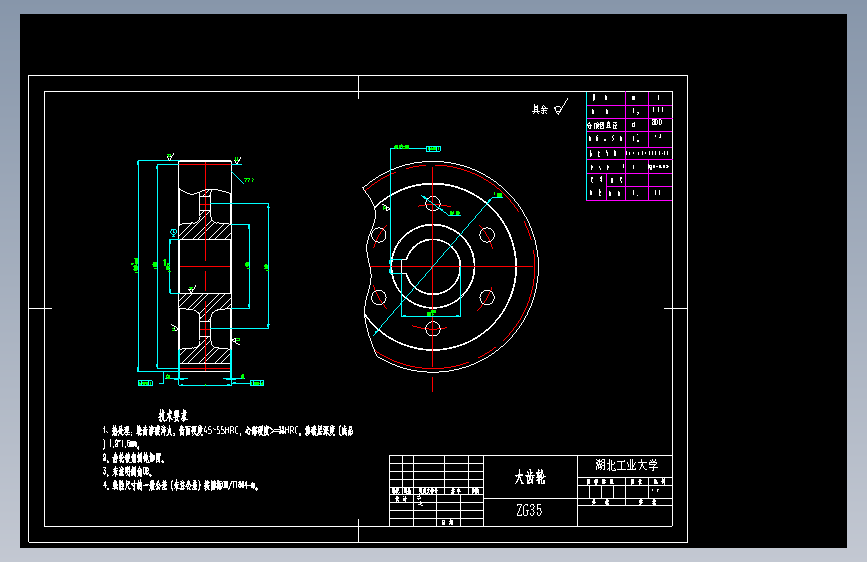Click the ZG35 material label
This screenshot has height=562, width=867.
click(529, 510)
